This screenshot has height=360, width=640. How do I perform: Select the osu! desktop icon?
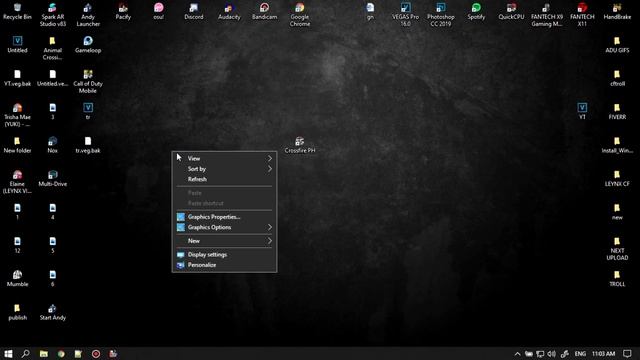158,11
